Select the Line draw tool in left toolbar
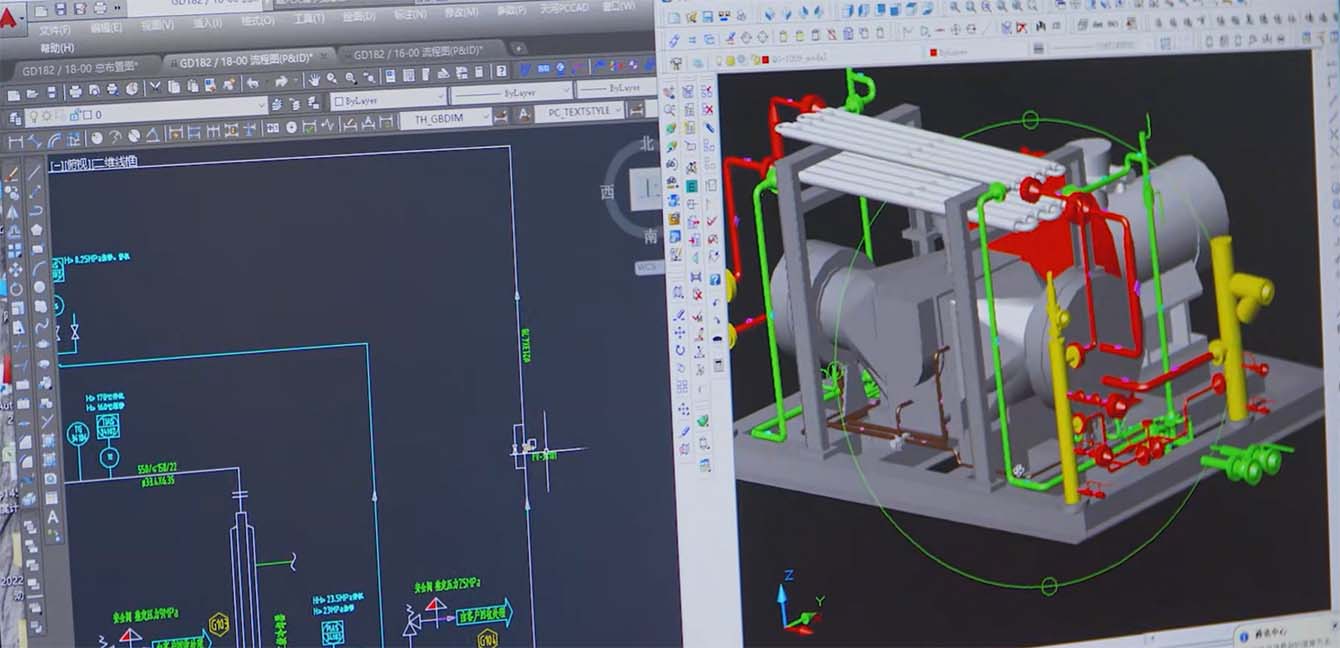Viewport: 1340px width, 648px height. [33, 172]
